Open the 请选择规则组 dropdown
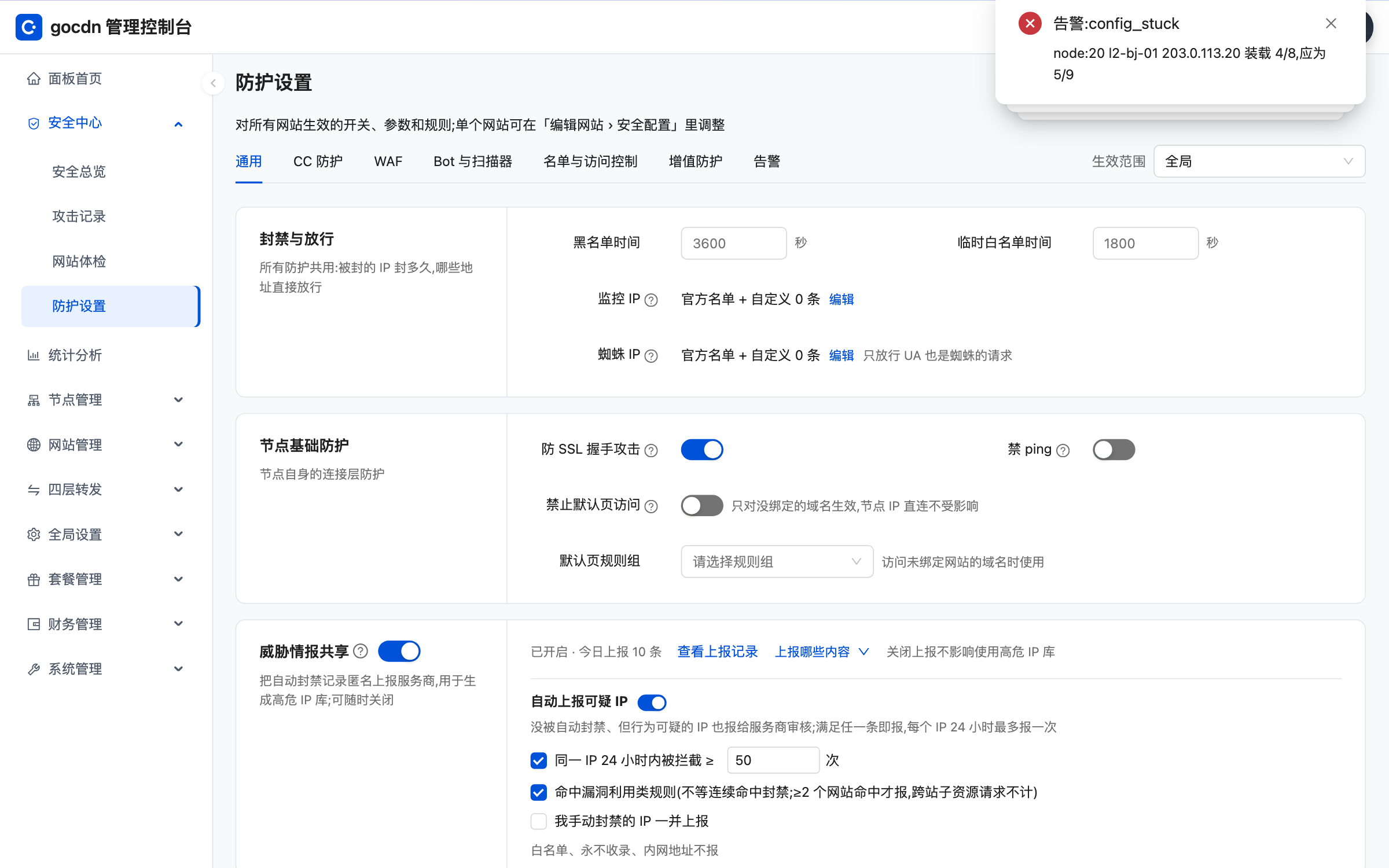This screenshot has height=868, width=1389. 777,561
